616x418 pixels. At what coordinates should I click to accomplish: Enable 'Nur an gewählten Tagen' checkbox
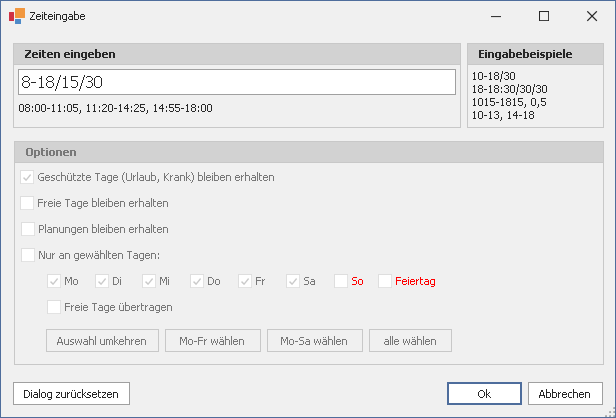click(27, 255)
